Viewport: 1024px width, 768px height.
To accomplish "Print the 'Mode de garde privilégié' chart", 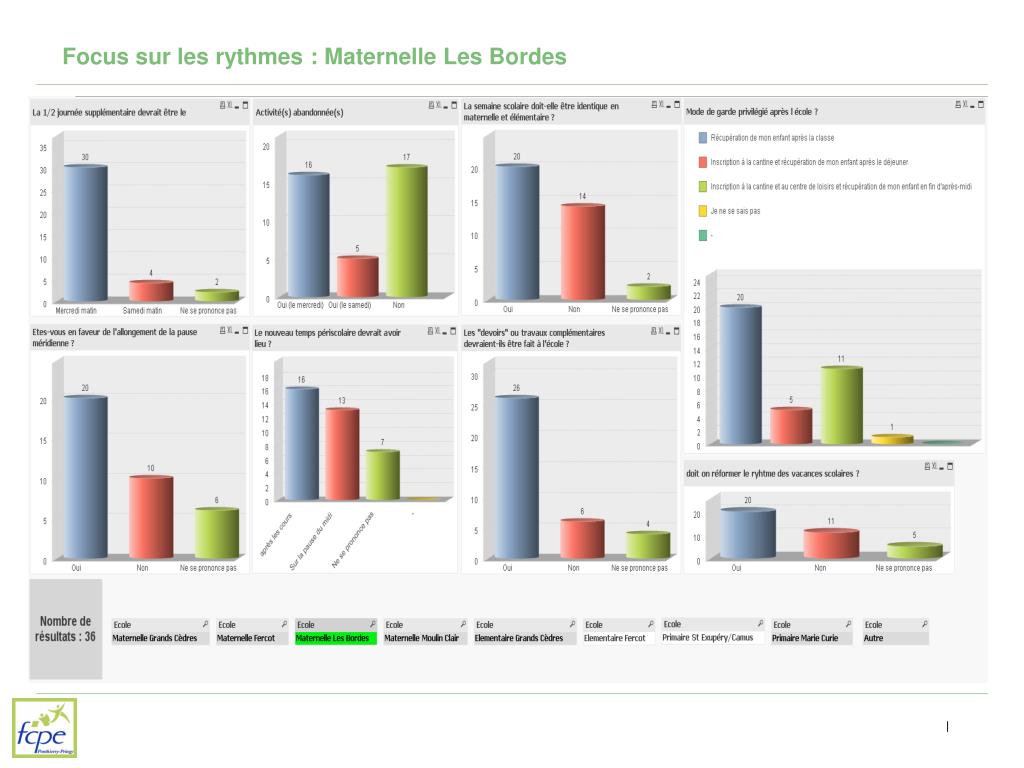I will point(958,104).
